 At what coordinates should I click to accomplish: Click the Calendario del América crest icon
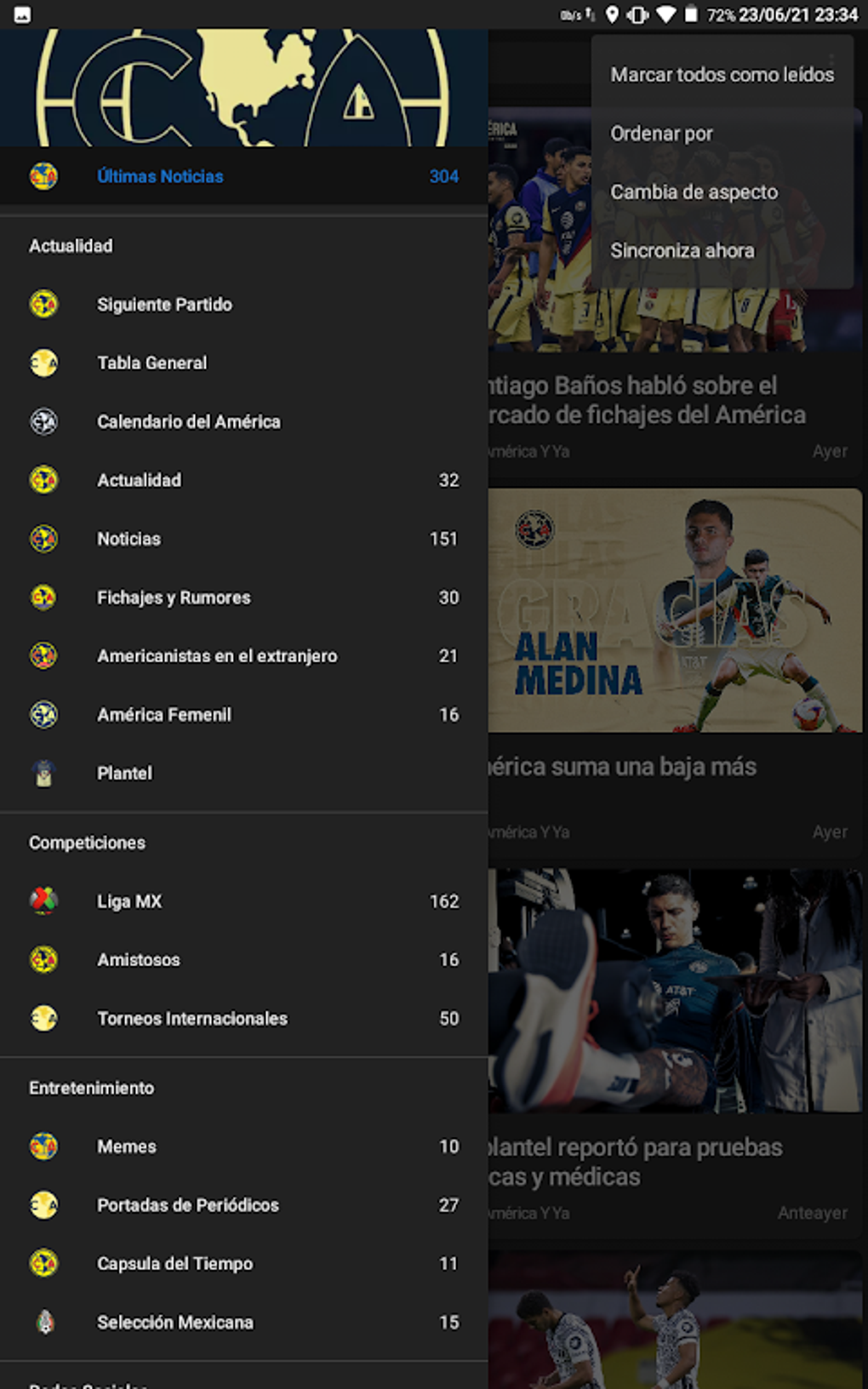click(43, 421)
